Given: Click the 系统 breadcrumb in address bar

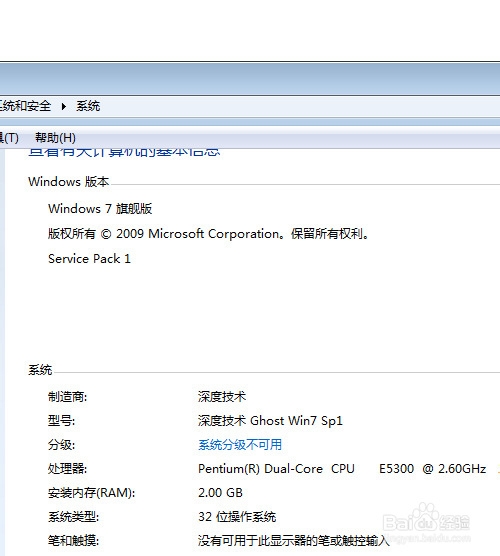Looking at the screenshot, I should pos(88,106).
